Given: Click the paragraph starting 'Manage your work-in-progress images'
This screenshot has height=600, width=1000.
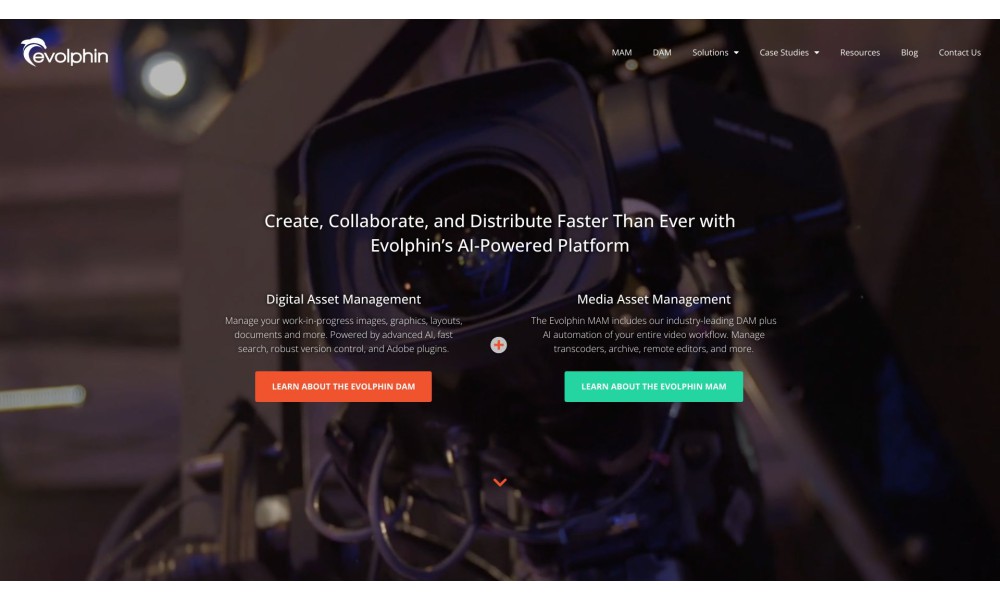Looking at the screenshot, I should pyautogui.click(x=343, y=335).
